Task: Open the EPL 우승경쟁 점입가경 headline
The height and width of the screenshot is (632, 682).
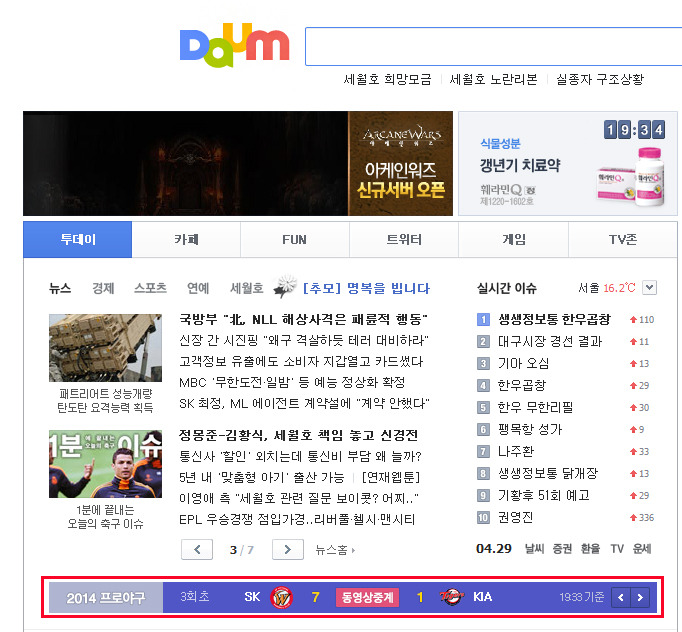Action: [297, 519]
